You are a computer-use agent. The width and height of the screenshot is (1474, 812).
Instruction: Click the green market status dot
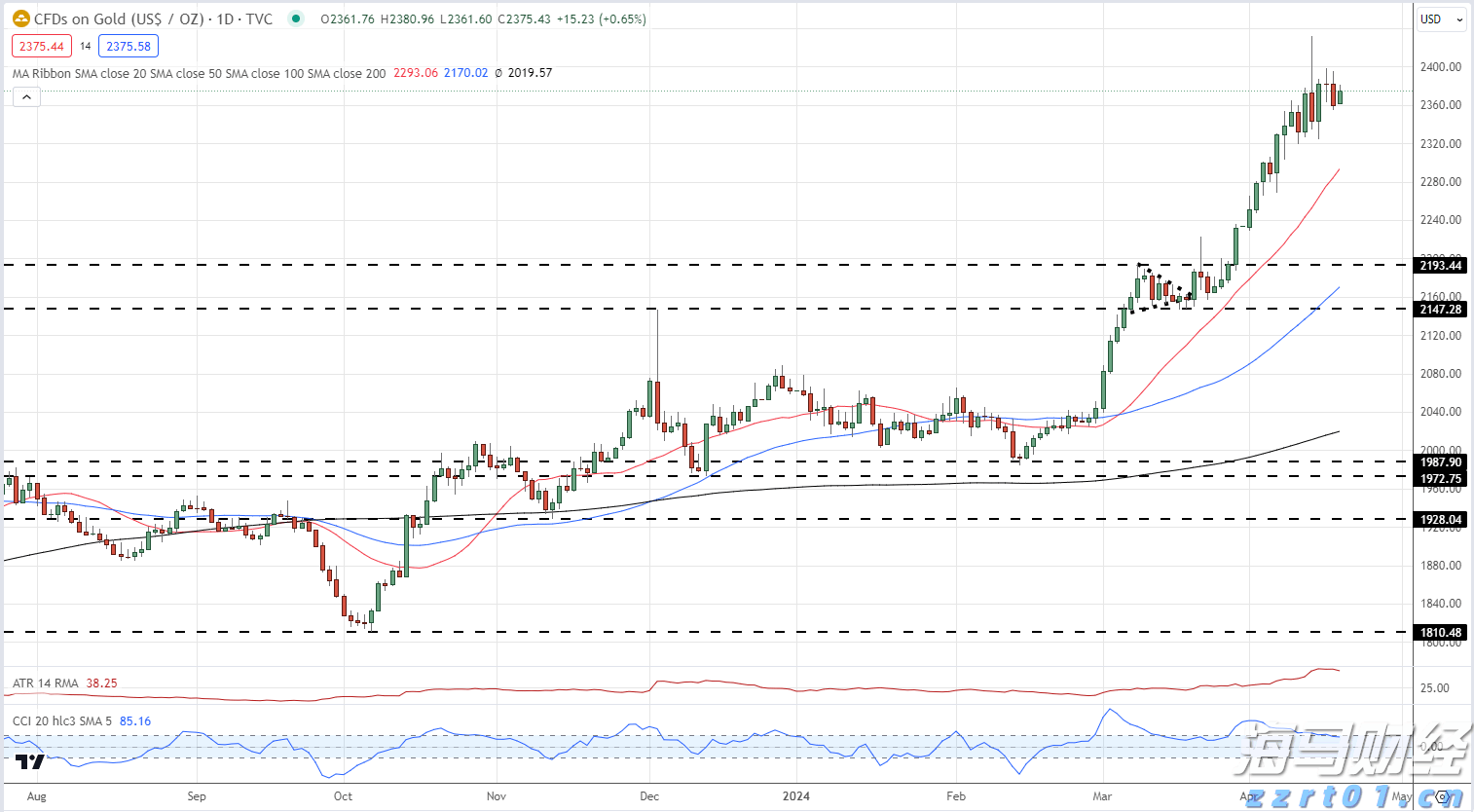coord(296,18)
